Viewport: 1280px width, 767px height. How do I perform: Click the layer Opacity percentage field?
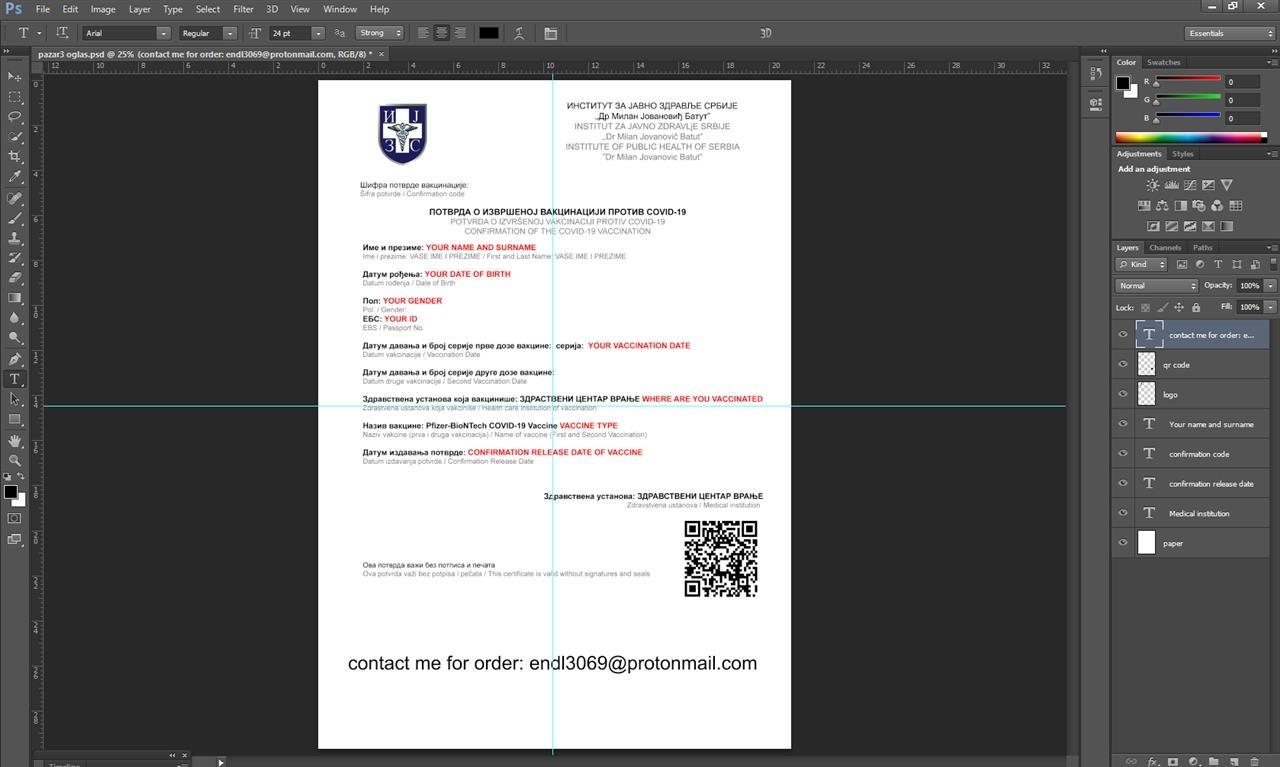tap(1250, 286)
